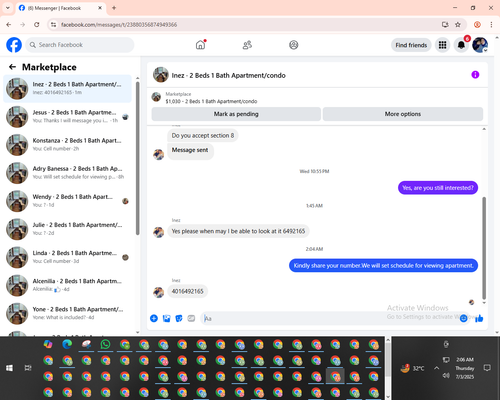Open the Julie conversation

tap(67, 229)
